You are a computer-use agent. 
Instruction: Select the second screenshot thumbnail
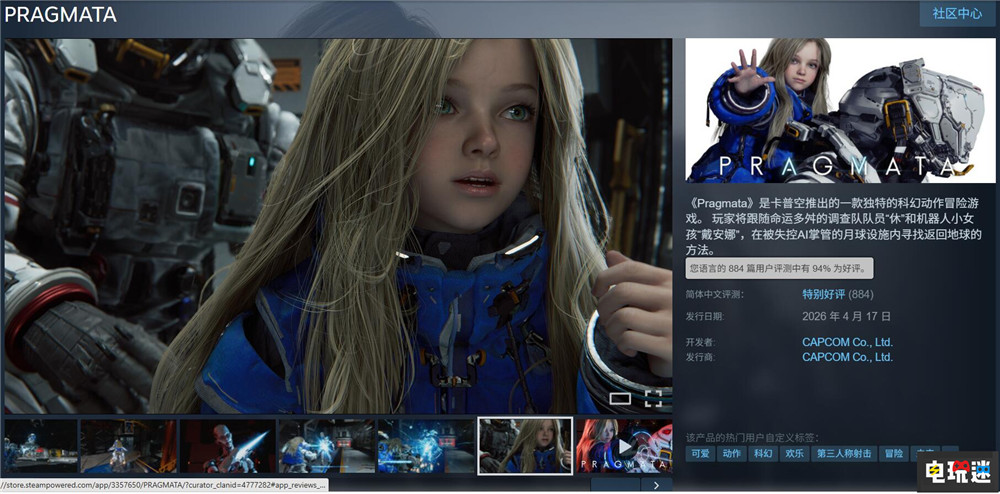(x=127, y=445)
